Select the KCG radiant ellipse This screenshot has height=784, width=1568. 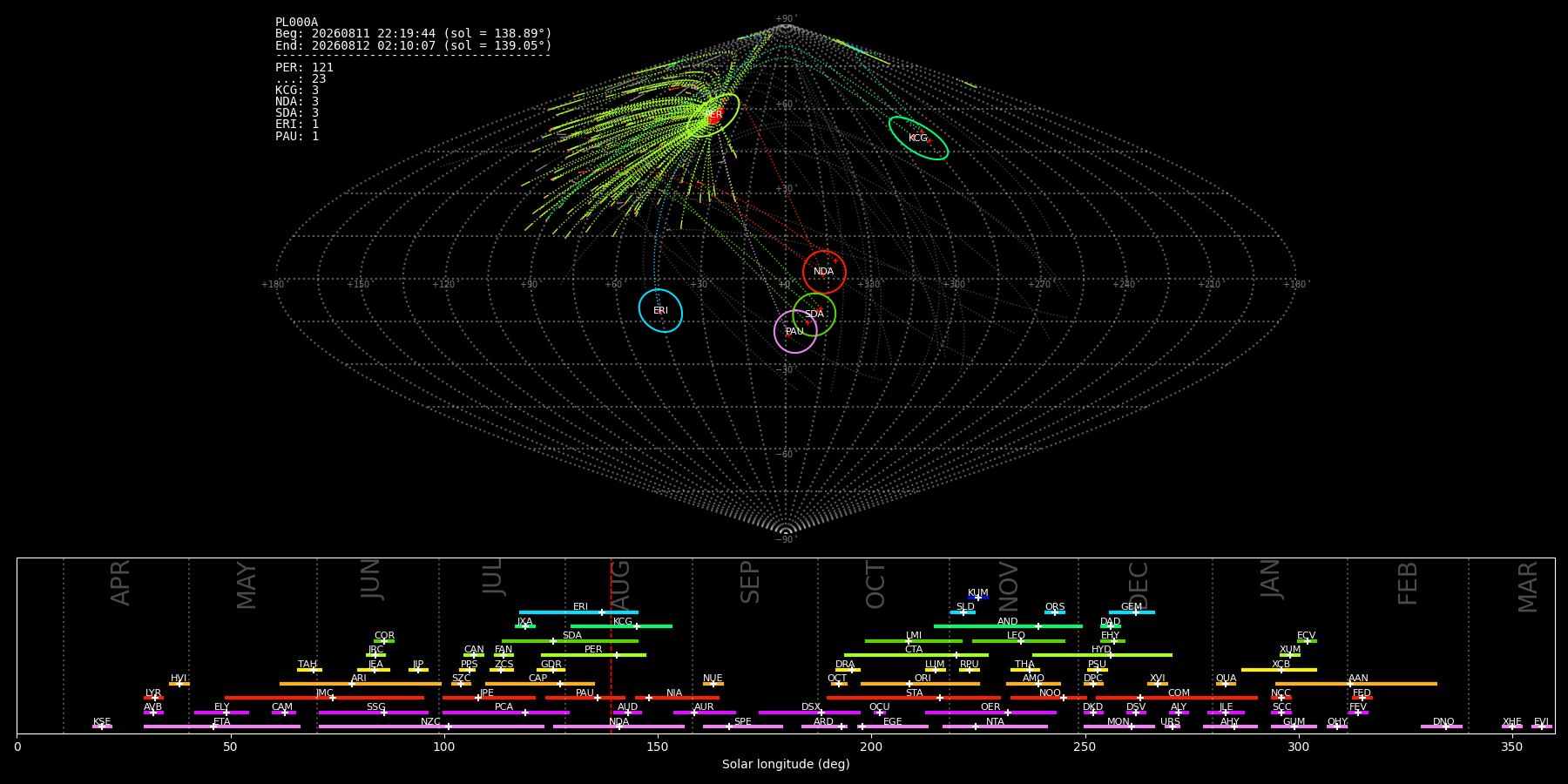918,138
